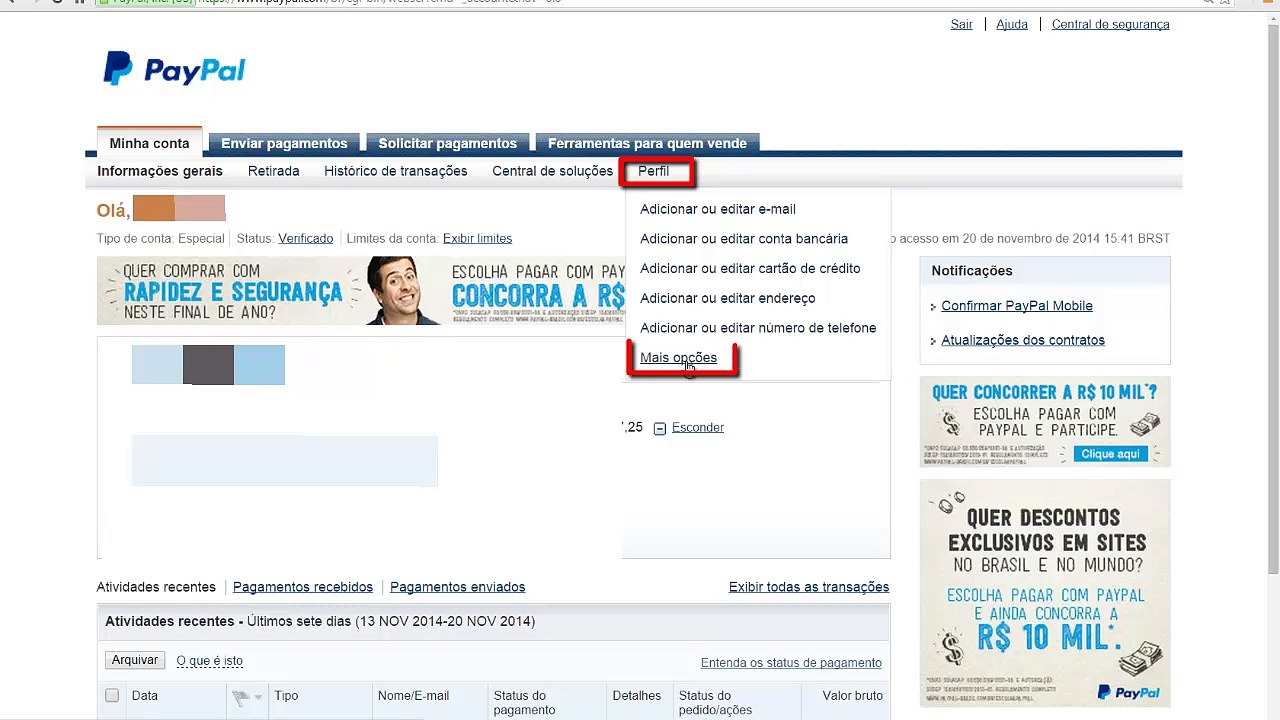Select Adicionar ou editar conta bancária

point(744,239)
